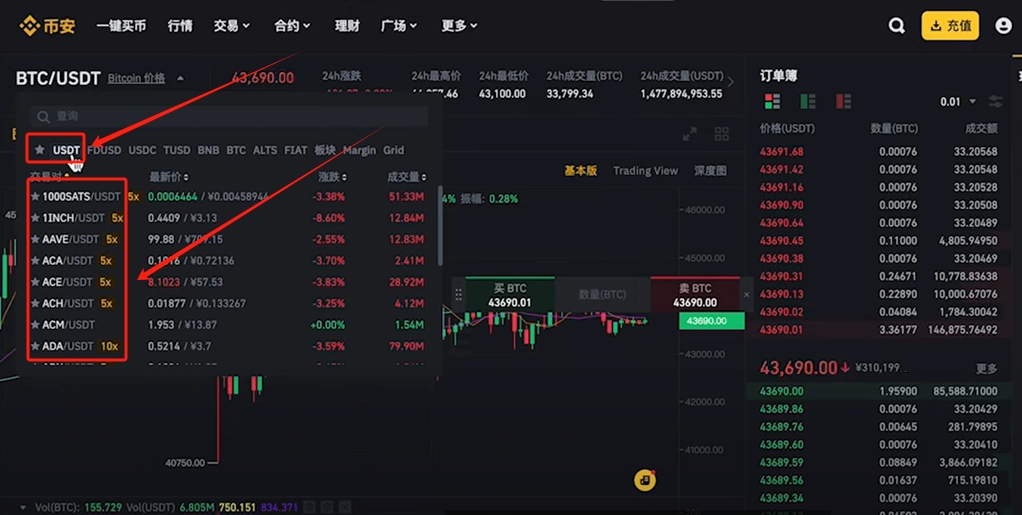The height and width of the screenshot is (515, 1022).
Task: Select the FDUSD market tab
Action: click(x=104, y=150)
